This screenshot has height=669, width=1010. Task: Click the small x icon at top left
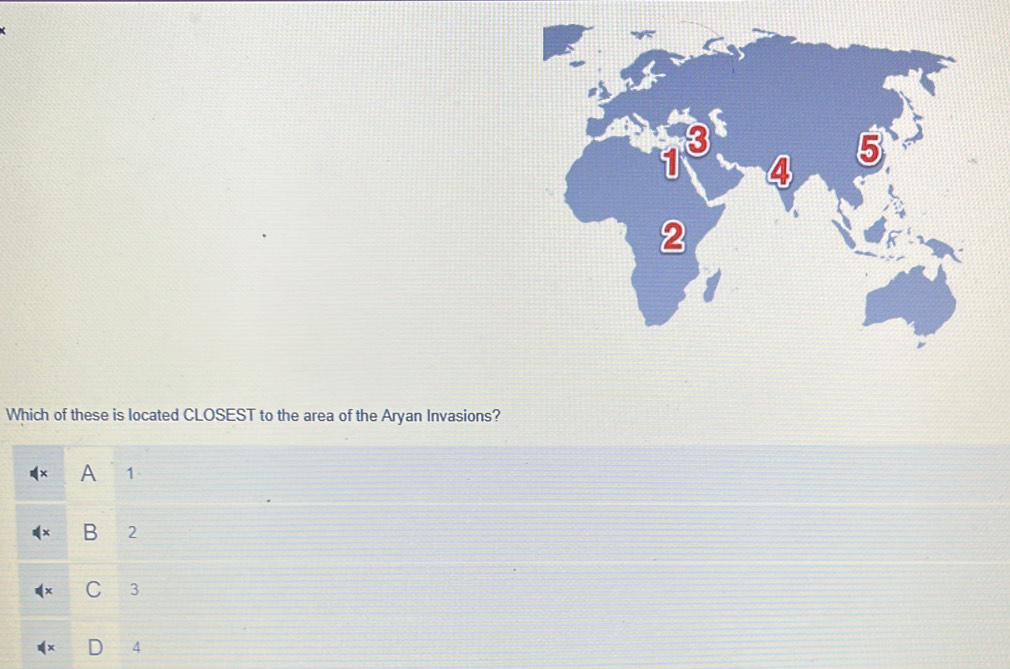coord(4,30)
